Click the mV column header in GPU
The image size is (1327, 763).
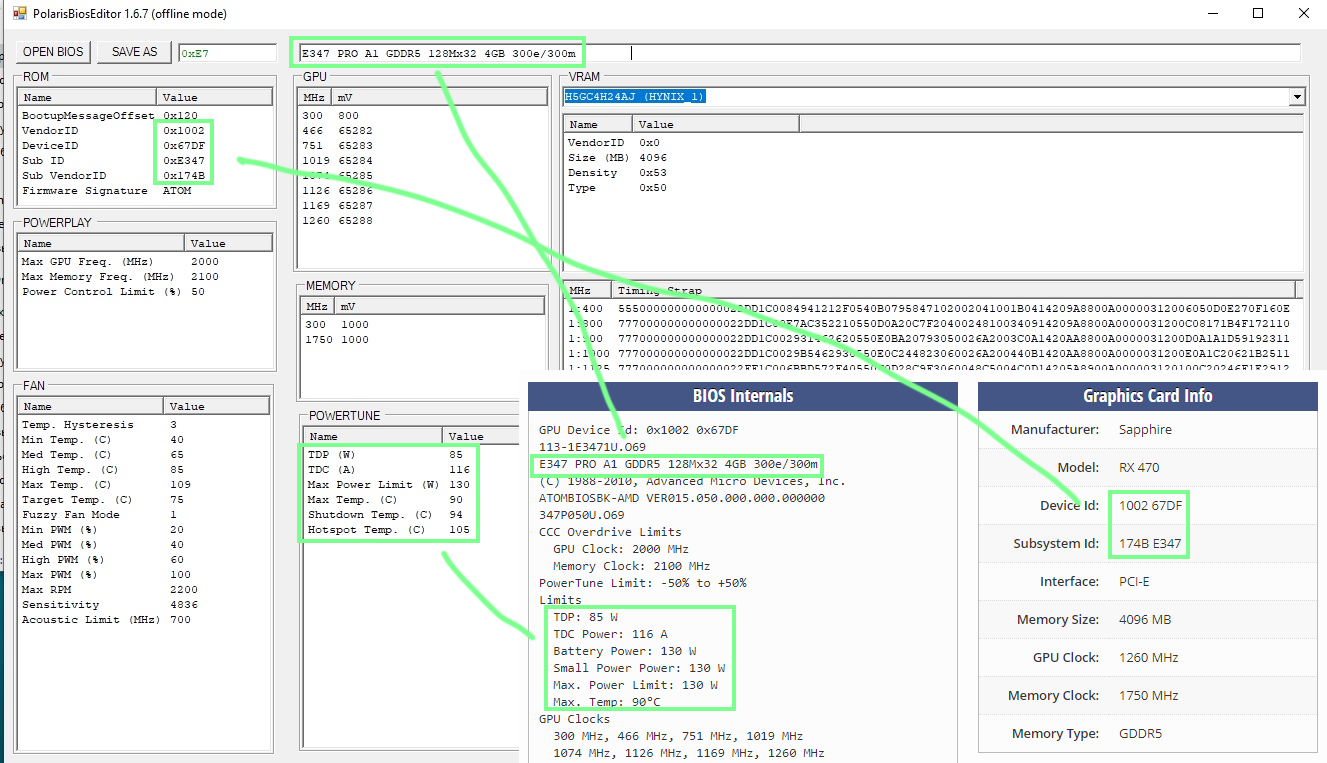point(441,97)
